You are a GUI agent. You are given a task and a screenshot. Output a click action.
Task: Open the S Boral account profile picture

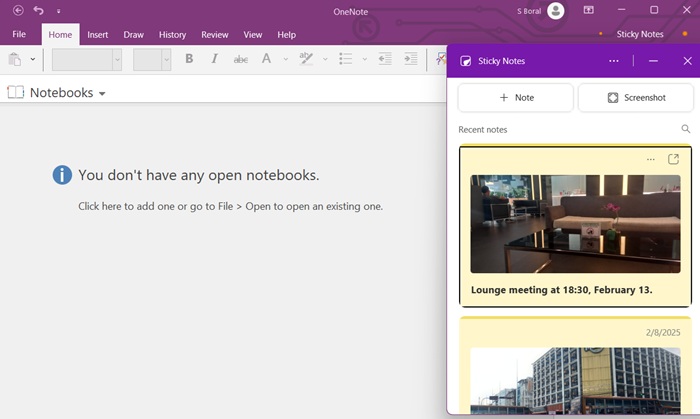tap(555, 11)
